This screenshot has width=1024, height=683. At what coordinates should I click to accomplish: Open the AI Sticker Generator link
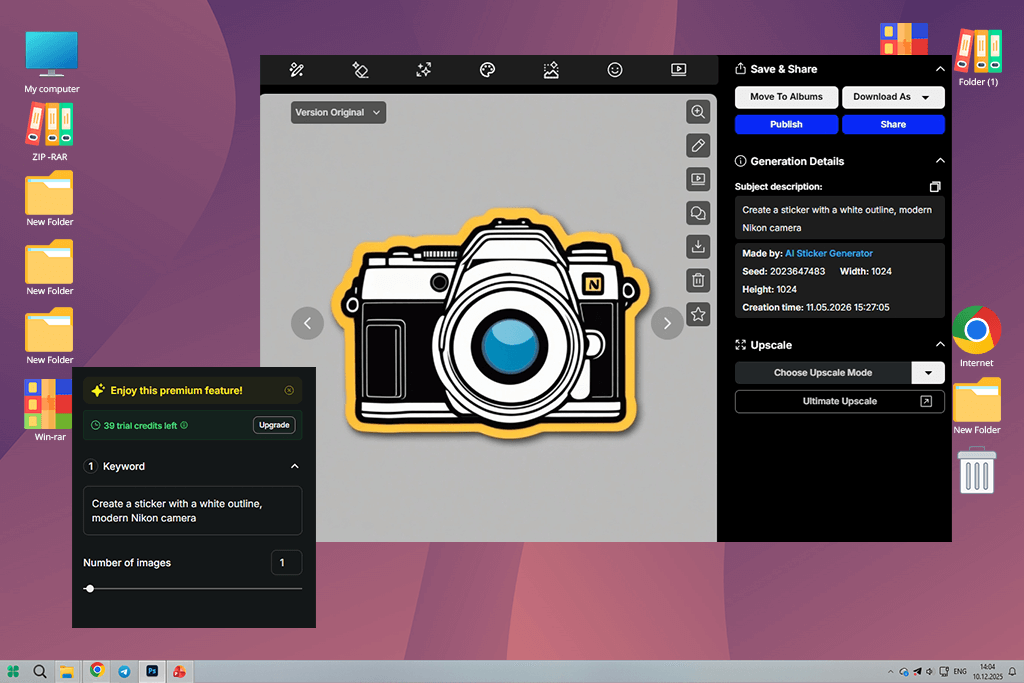click(x=828, y=253)
